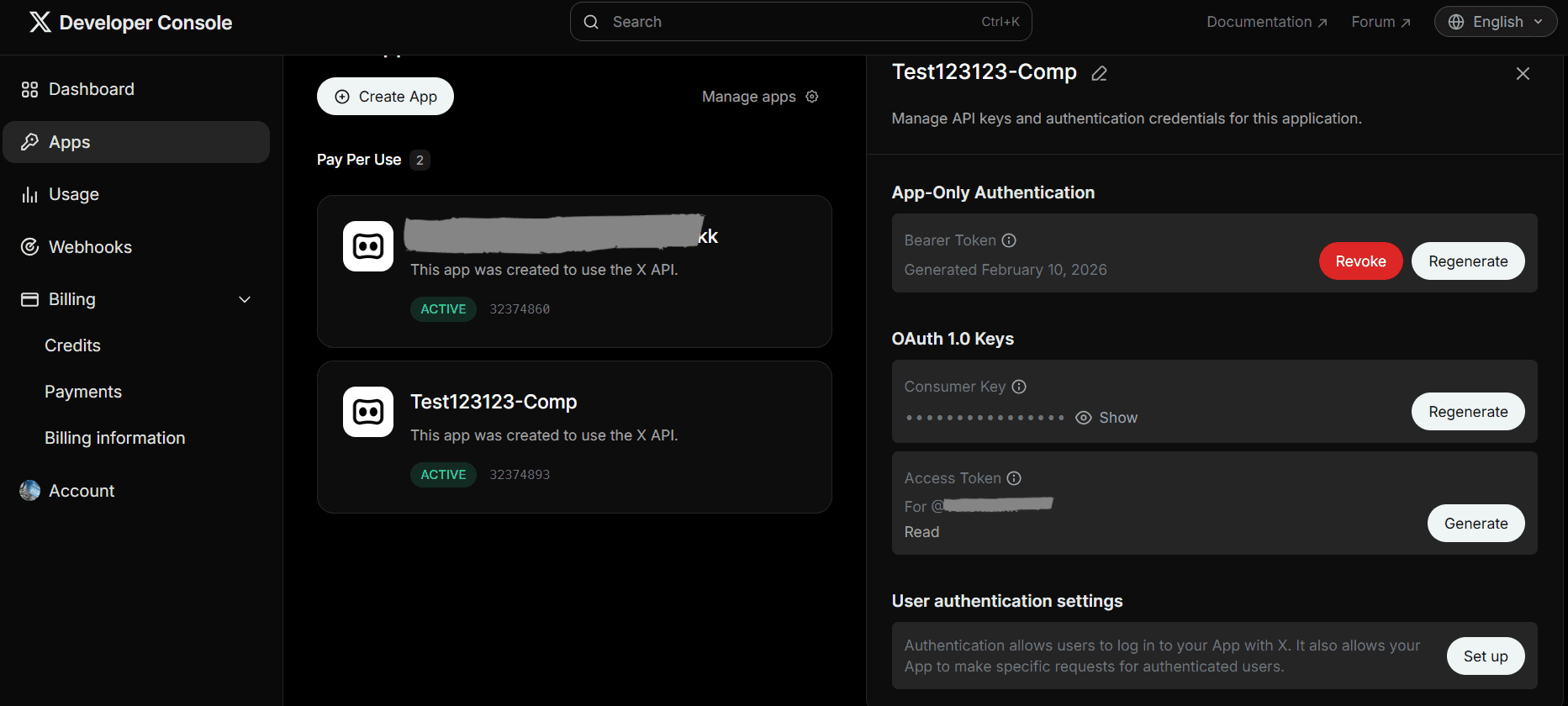This screenshot has width=1568, height=706.
Task: Regenerate the Consumer Key
Action: tap(1468, 412)
